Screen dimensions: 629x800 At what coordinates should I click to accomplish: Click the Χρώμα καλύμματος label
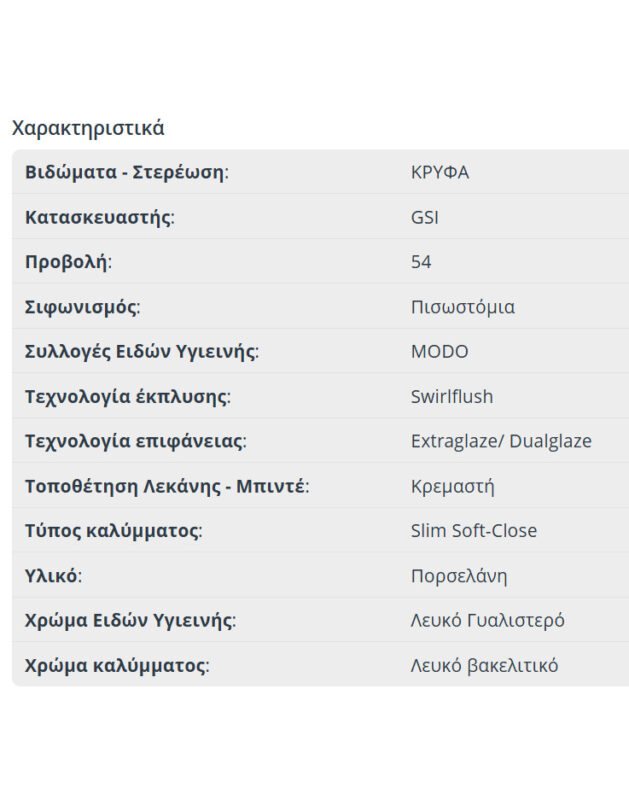point(116,665)
